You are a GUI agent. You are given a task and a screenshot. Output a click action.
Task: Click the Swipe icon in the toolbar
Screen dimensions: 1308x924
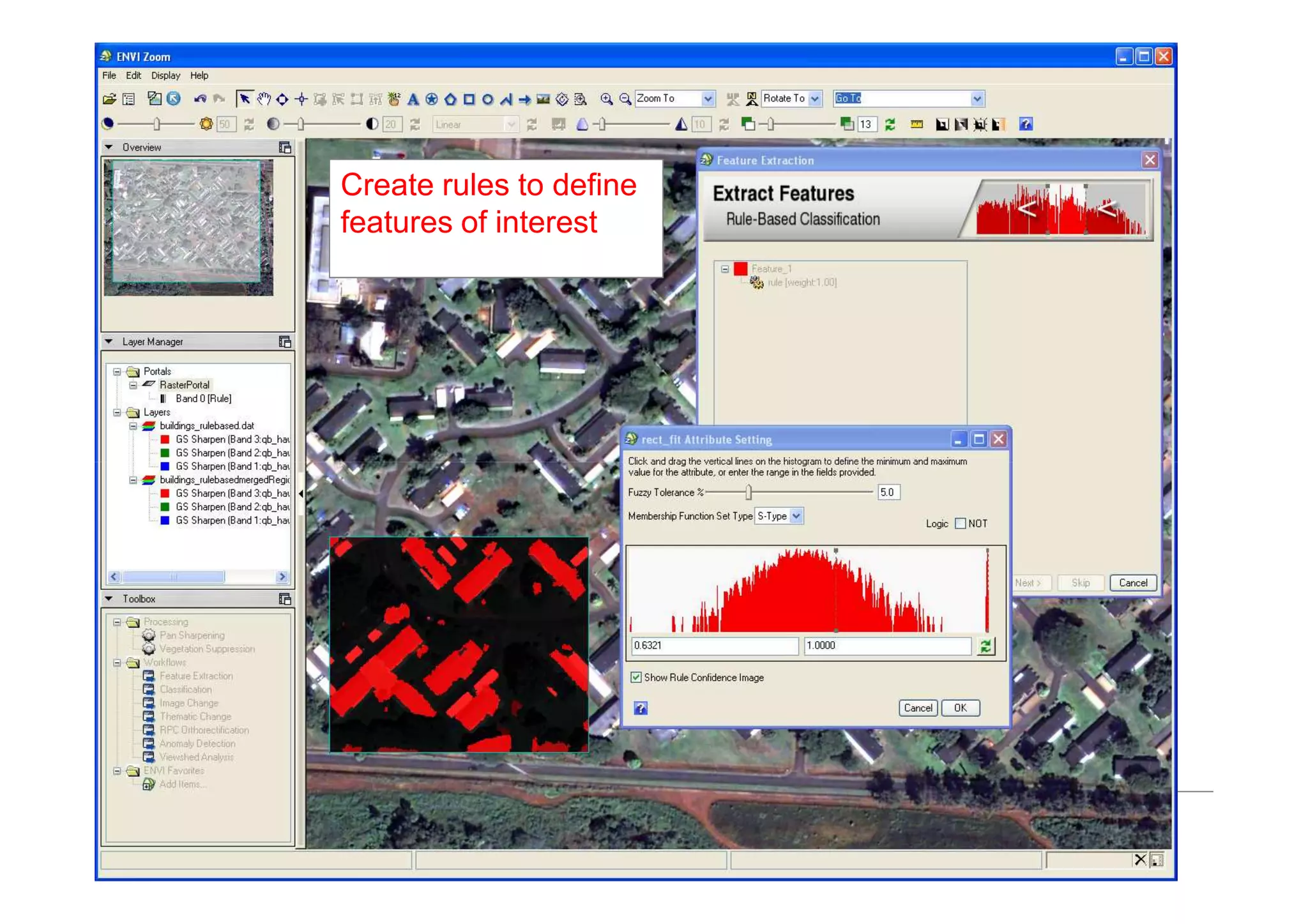[x=998, y=125]
